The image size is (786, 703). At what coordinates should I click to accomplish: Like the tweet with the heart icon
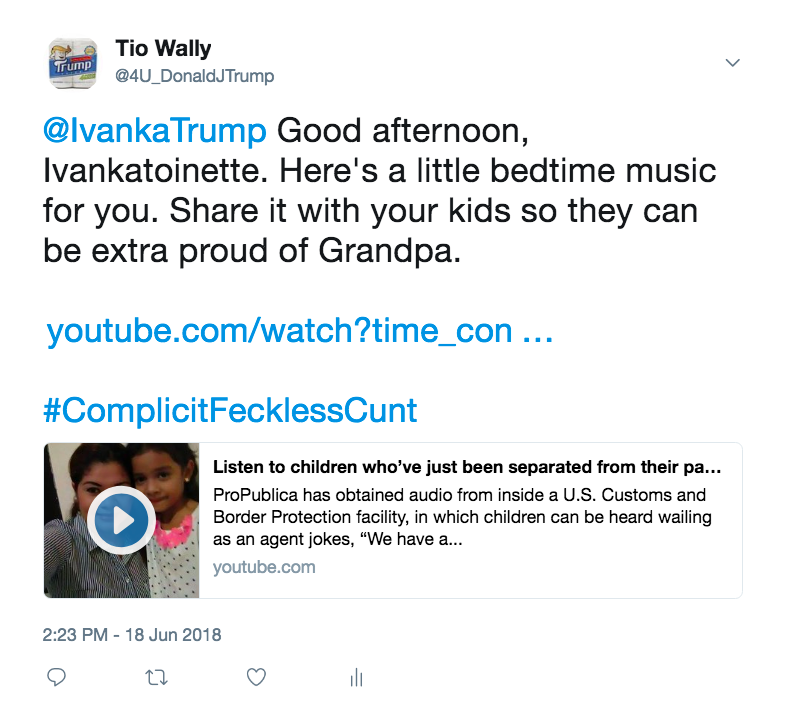[x=256, y=677]
